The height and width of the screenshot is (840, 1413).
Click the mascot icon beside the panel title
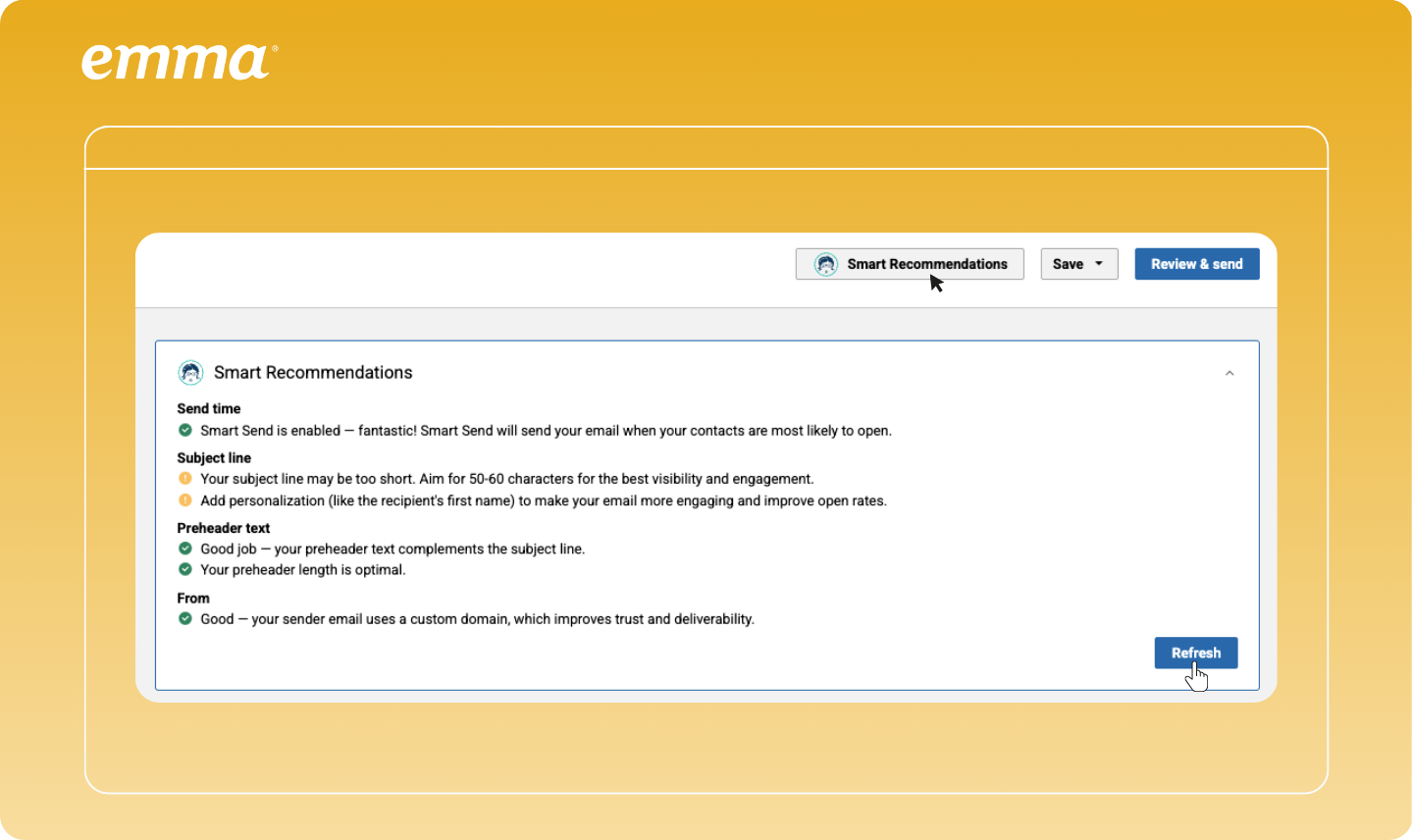coord(190,373)
